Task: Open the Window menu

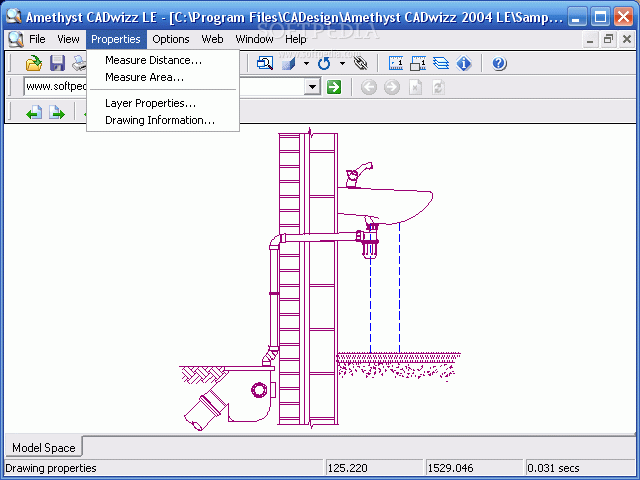Action: (x=254, y=39)
